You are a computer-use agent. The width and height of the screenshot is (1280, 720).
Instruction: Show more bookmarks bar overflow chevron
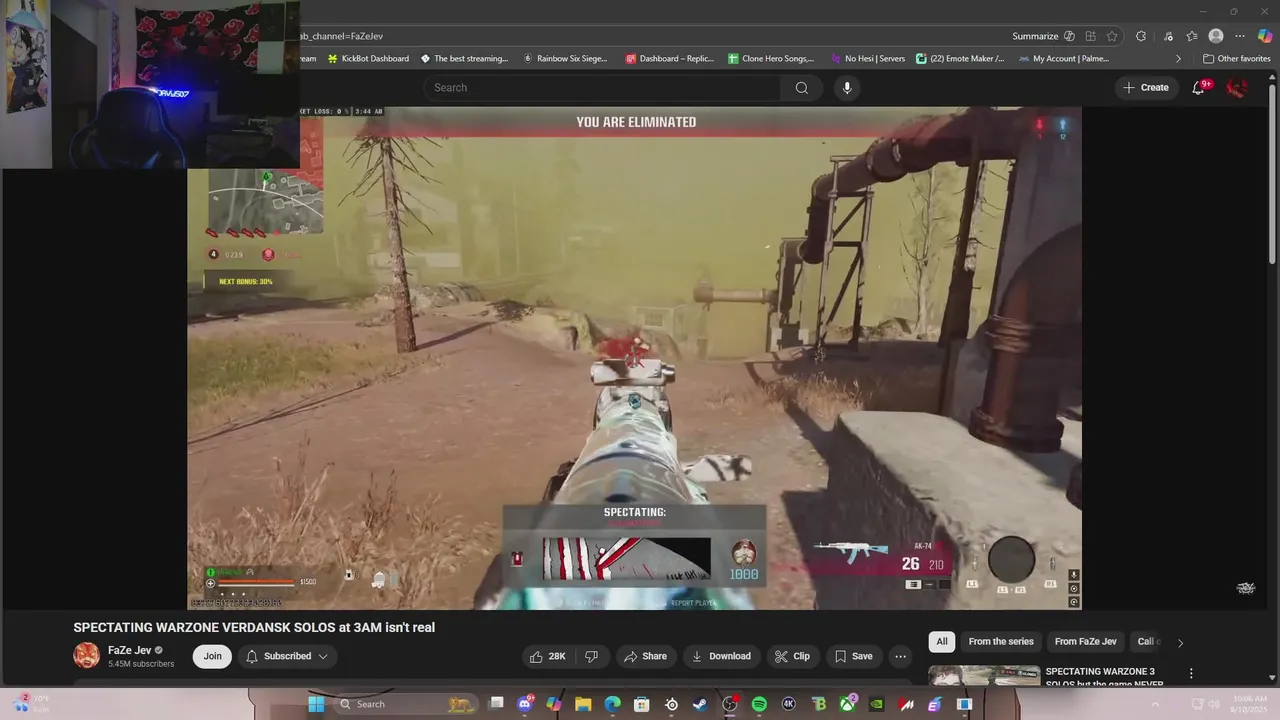pos(1178,59)
